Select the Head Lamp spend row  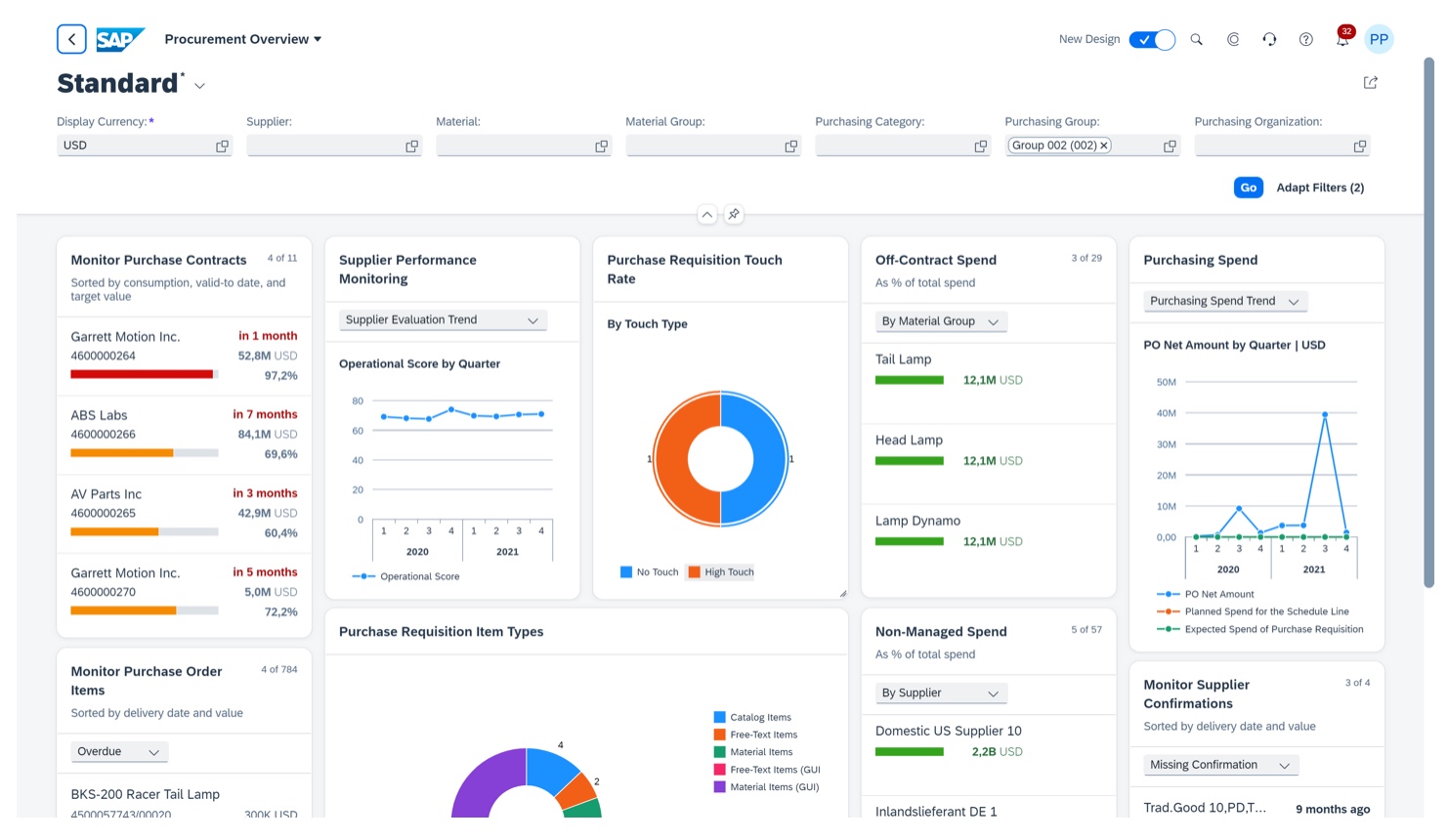coord(988,463)
